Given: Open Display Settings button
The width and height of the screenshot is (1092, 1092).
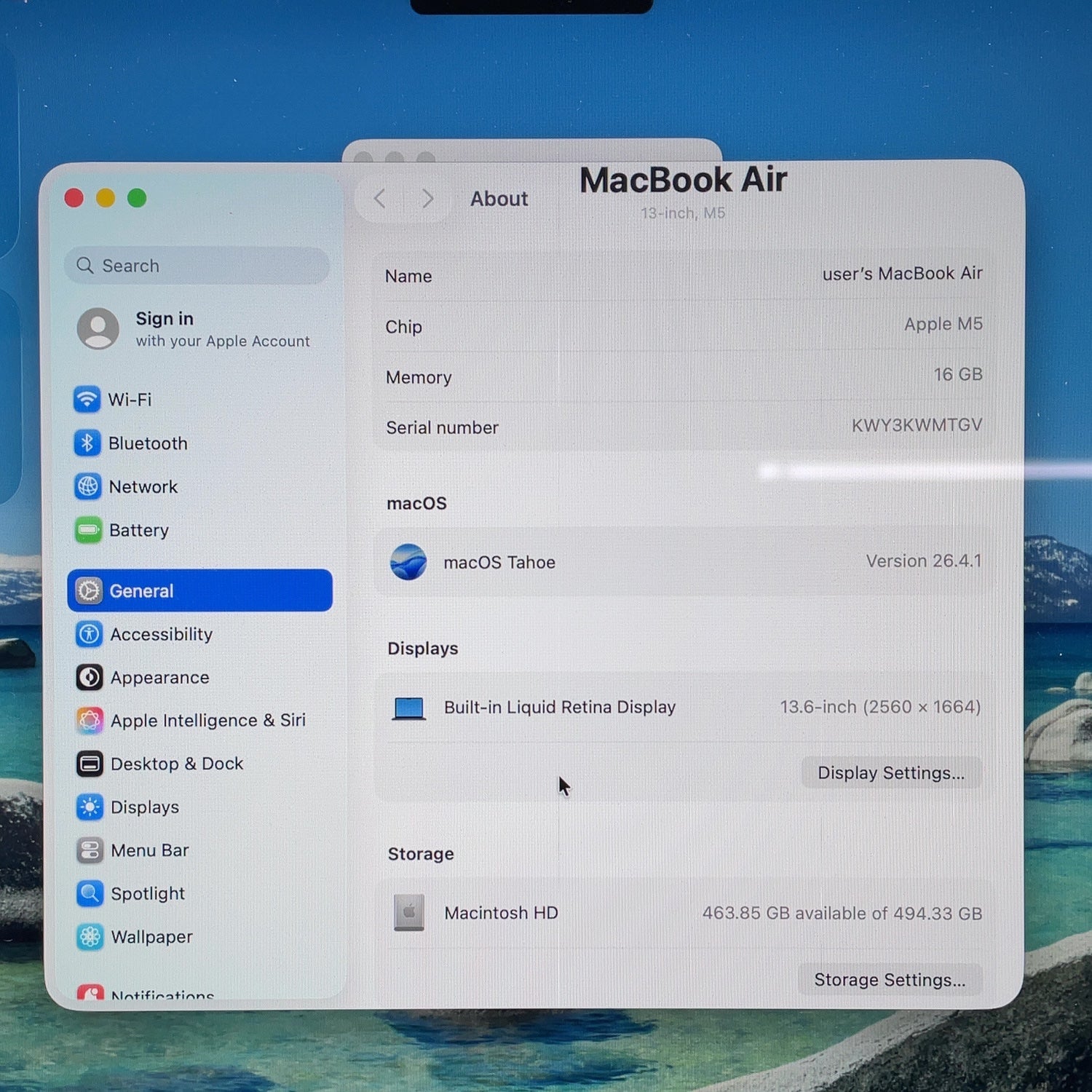Looking at the screenshot, I should [891, 773].
